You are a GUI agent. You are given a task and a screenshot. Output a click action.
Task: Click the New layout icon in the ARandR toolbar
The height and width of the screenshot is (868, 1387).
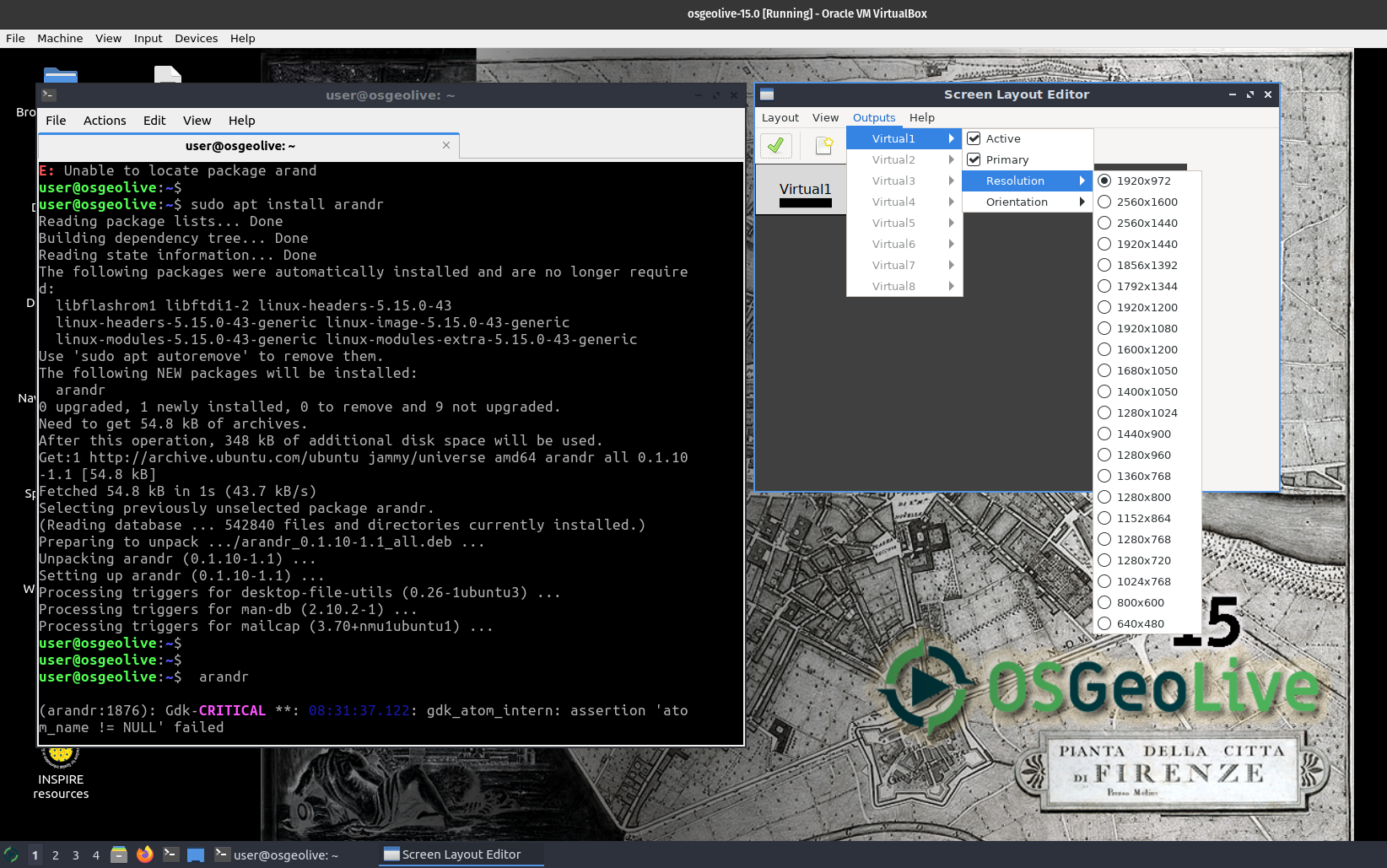(824, 146)
